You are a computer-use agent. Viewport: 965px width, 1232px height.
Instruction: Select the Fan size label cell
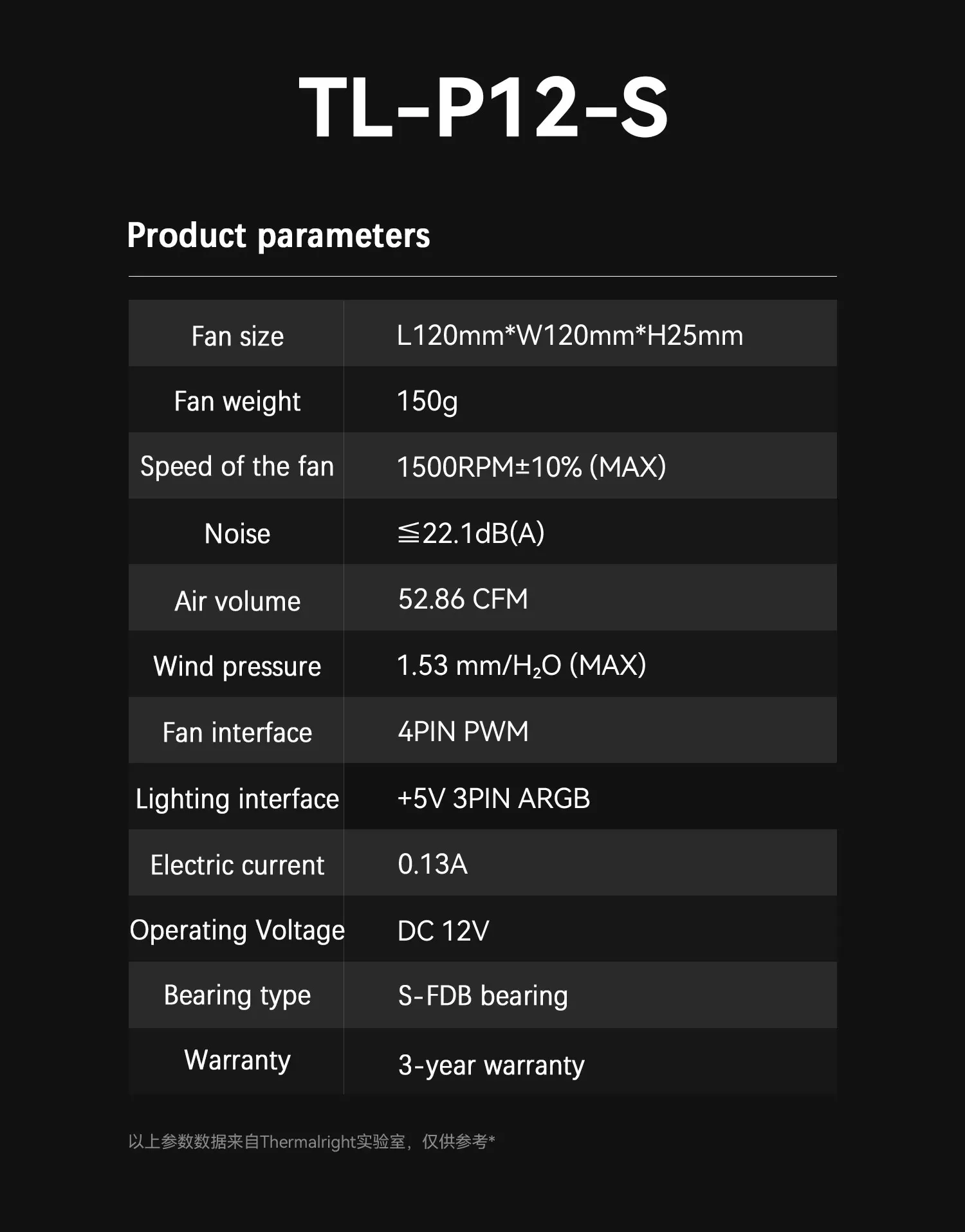tap(237, 336)
